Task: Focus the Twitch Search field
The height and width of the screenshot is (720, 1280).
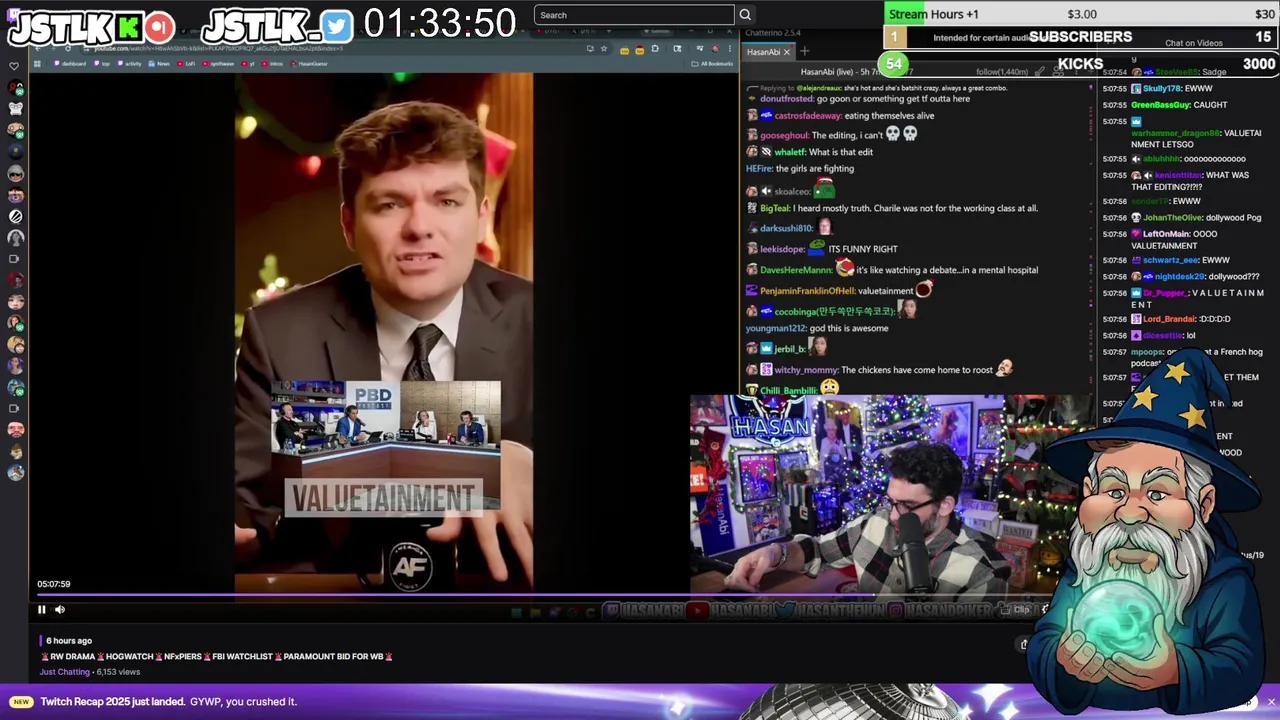Action: coord(634,15)
